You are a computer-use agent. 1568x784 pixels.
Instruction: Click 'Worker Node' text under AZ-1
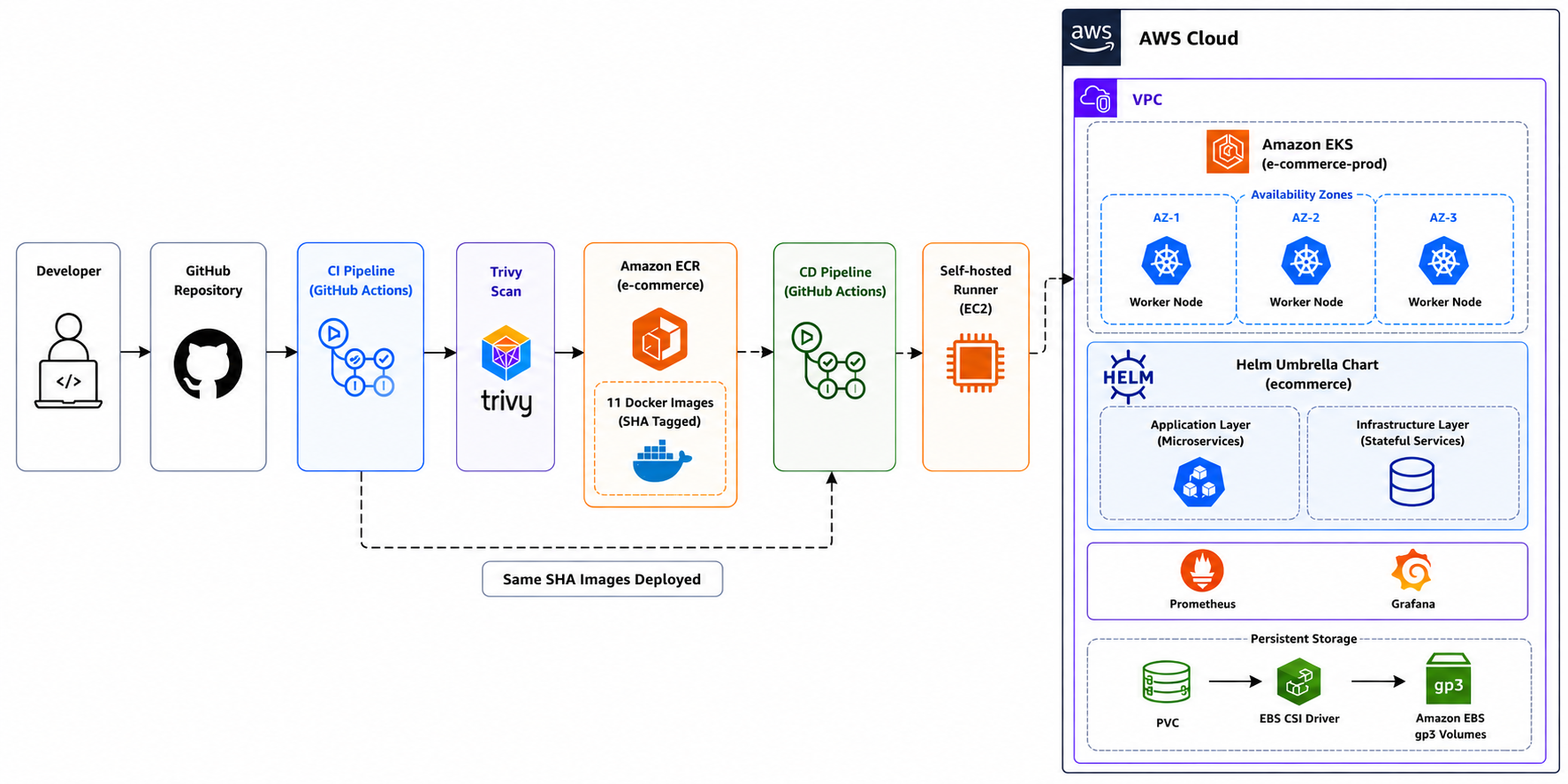1166,302
